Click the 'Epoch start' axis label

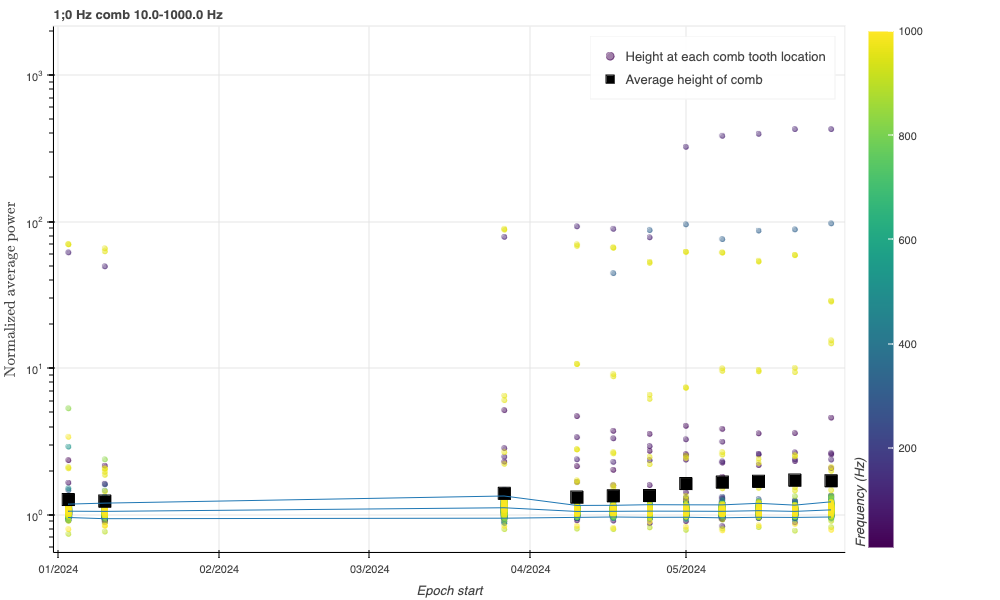point(450,590)
